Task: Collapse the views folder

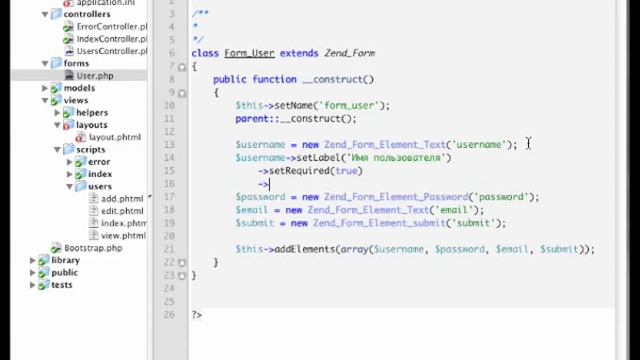Action: (45, 100)
